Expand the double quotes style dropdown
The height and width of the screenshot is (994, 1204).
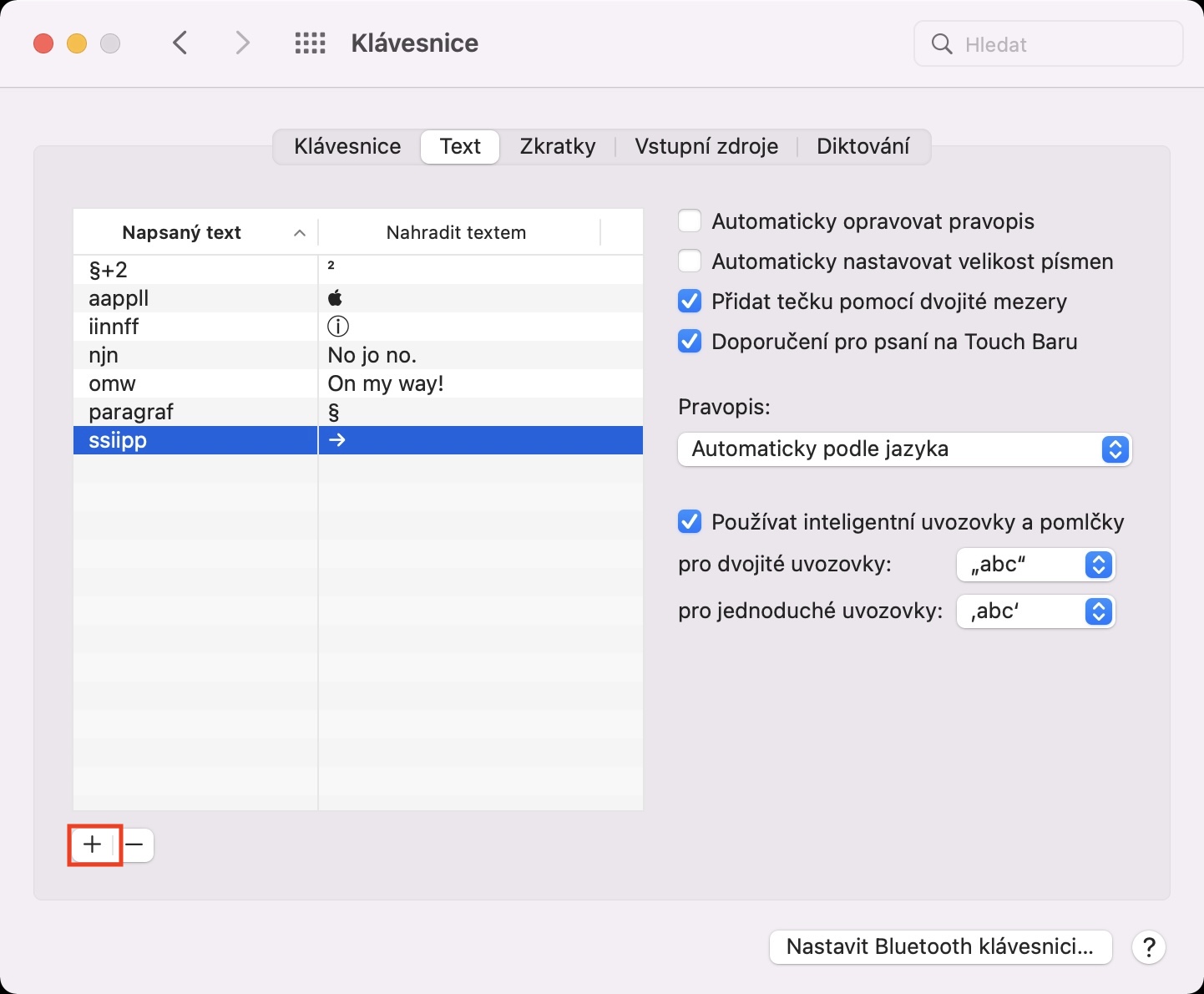1035,565
